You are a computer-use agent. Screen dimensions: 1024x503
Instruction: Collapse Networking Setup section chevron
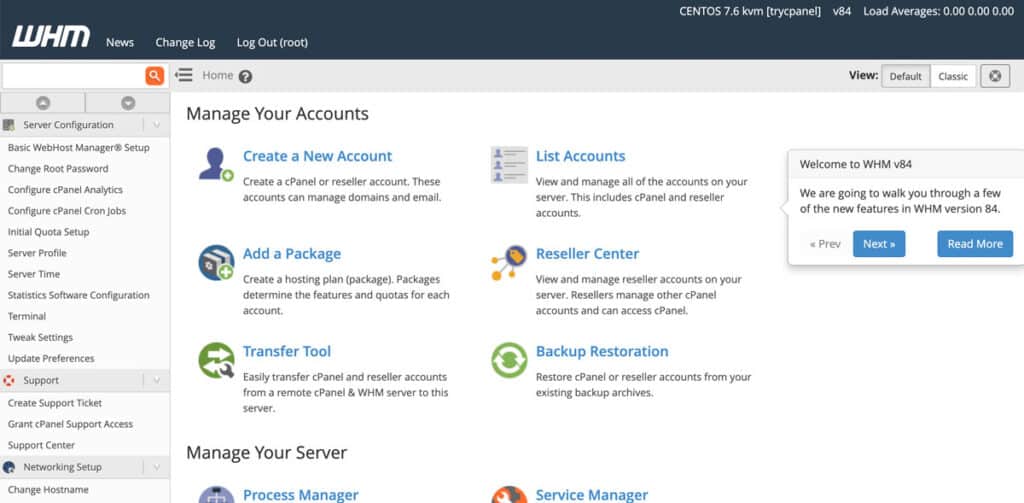[x=156, y=467]
